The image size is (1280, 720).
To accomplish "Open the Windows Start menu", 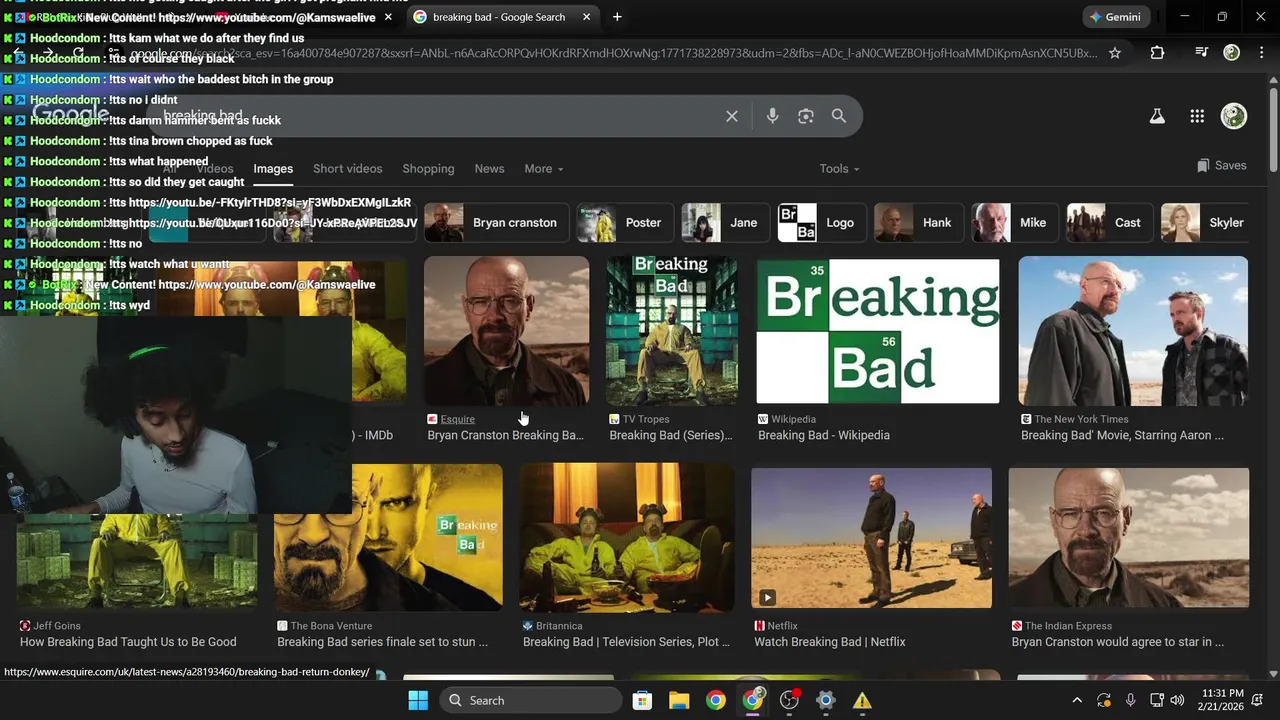I will click(x=418, y=700).
